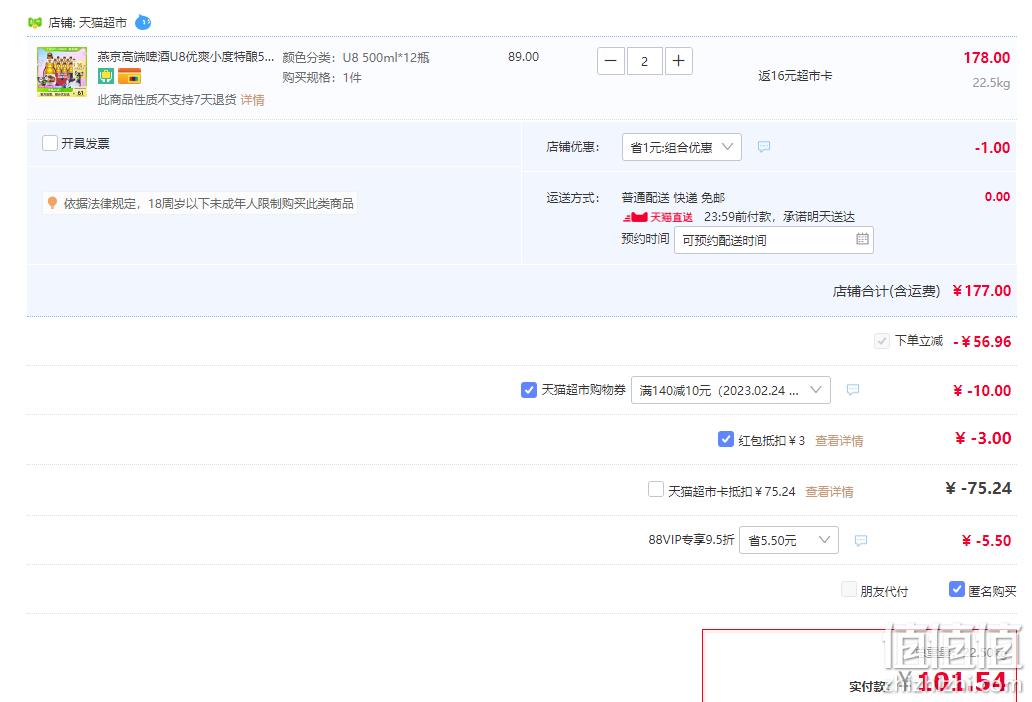Expand the 店铺优惠 discount dropdown

pyautogui.click(x=681, y=147)
